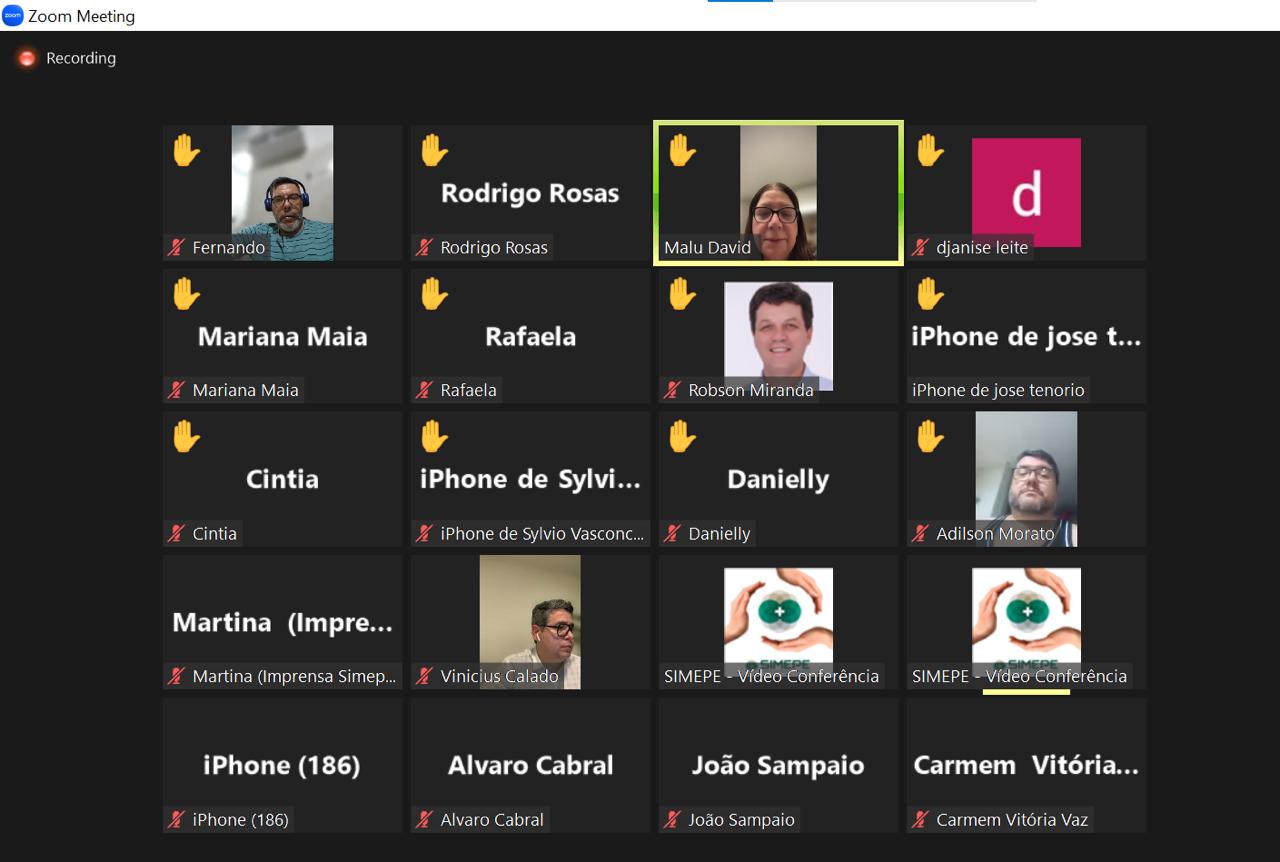This screenshot has width=1280, height=862.
Task: Click the red Recording indicator icon
Action: [x=27, y=59]
